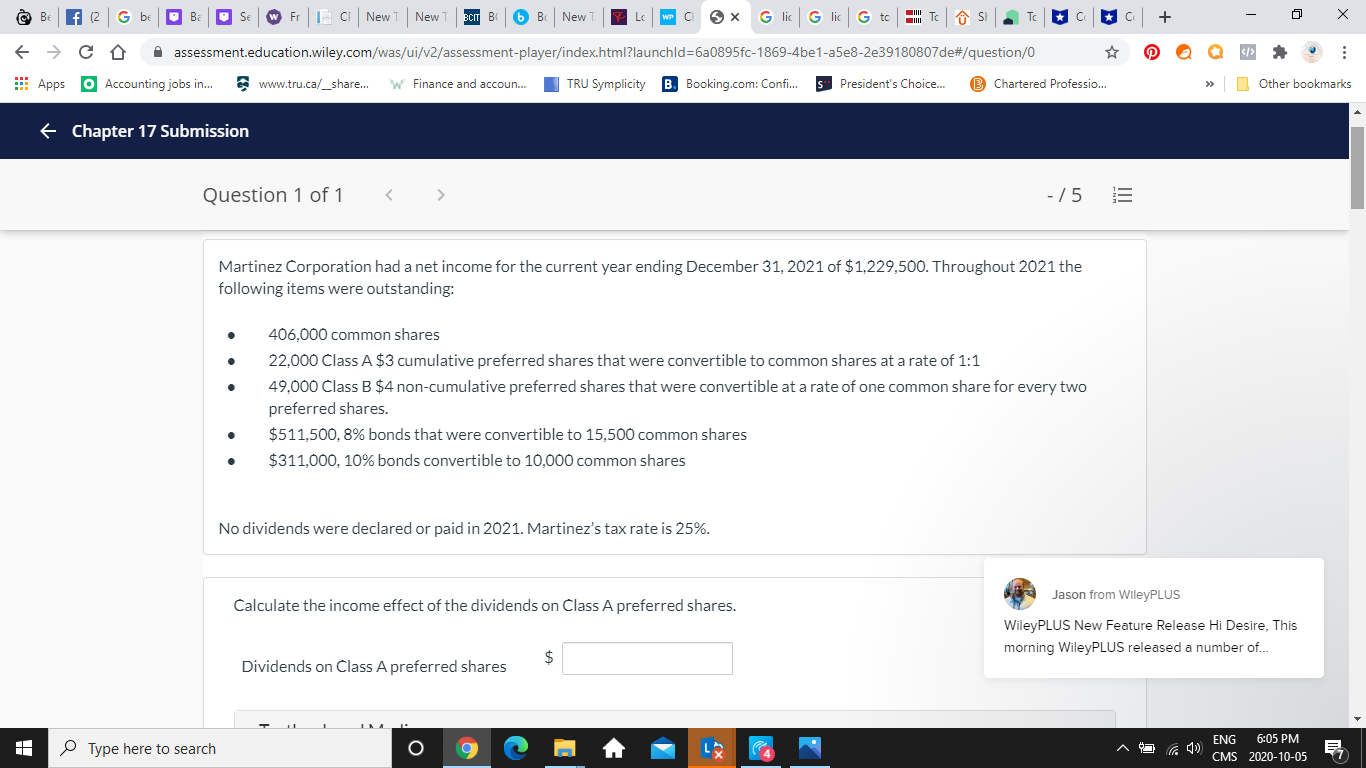Click the Chrome profile avatar icon
1366x768 pixels.
click(x=1310, y=51)
